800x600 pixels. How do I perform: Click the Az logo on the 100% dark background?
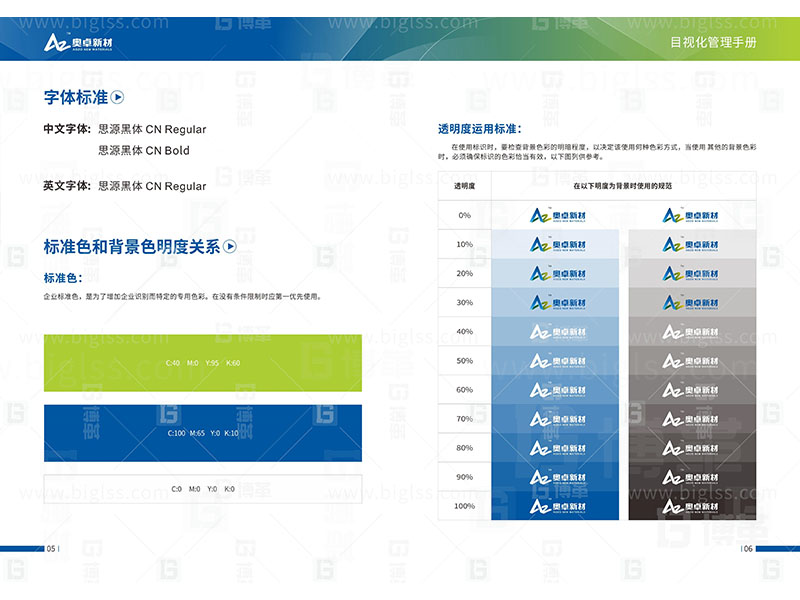point(688,507)
